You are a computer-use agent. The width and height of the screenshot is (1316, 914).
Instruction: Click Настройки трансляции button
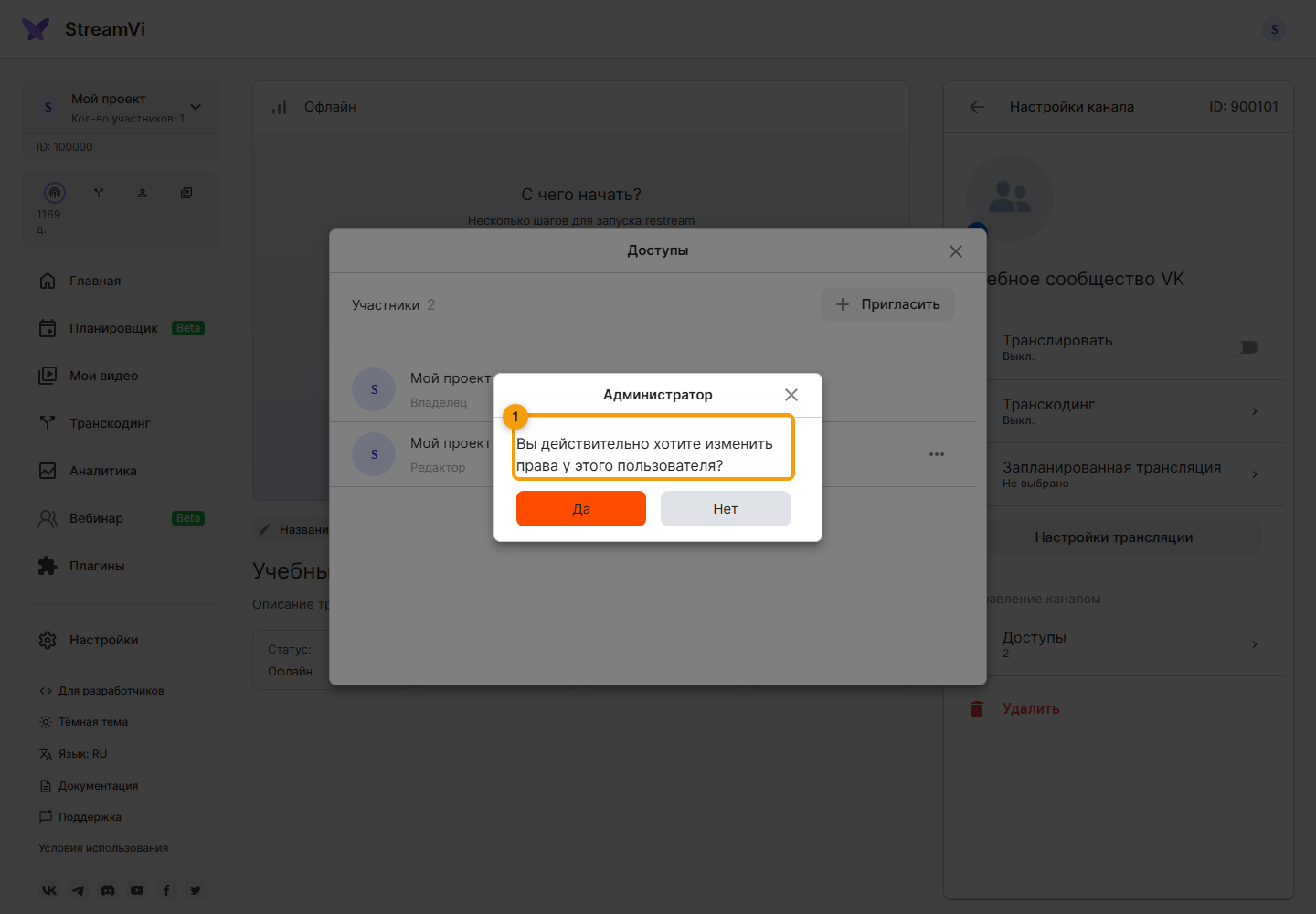(1114, 537)
